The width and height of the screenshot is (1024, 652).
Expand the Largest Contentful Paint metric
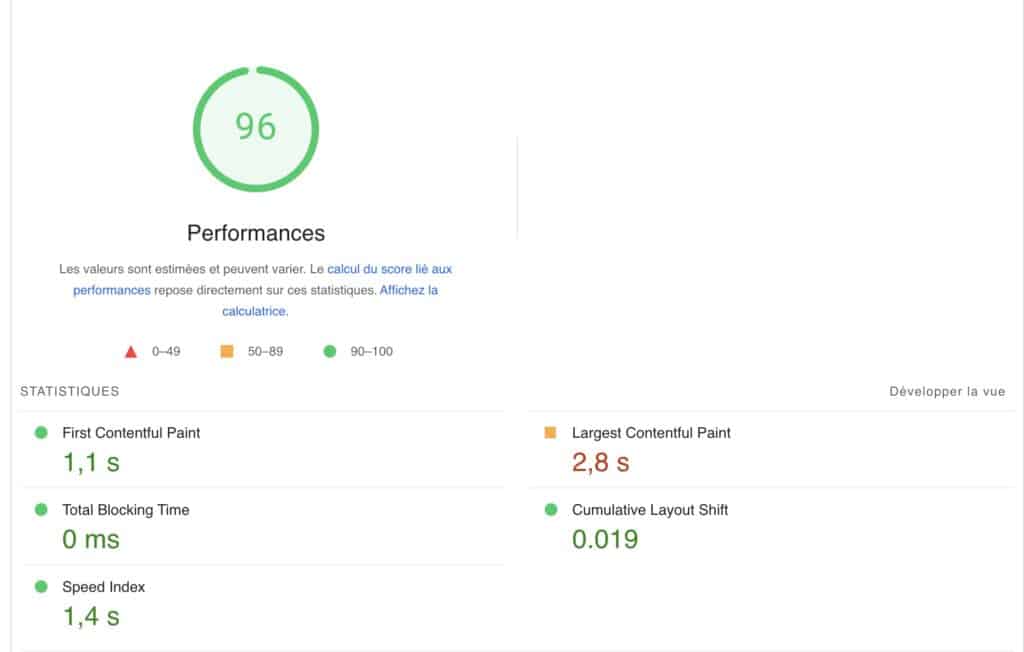point(651,433)
